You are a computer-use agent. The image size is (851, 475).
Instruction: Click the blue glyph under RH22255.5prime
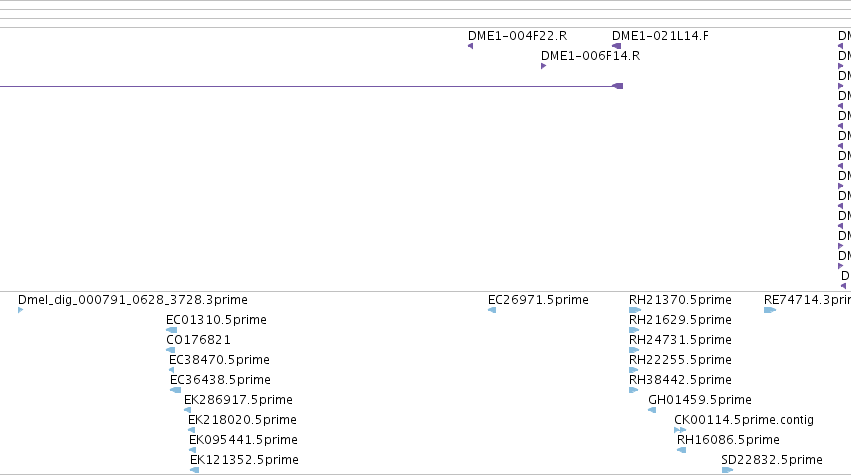(633, 370)
